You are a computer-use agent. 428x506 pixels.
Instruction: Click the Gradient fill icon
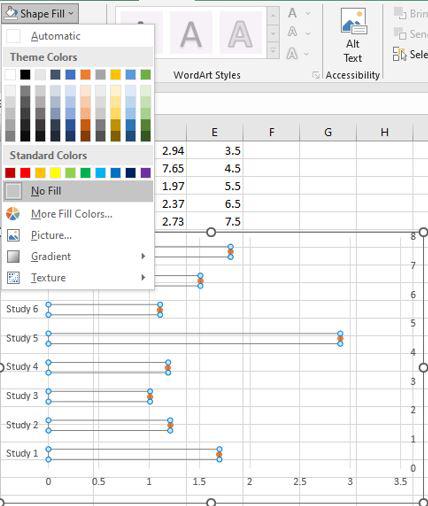tap(13, 256)
